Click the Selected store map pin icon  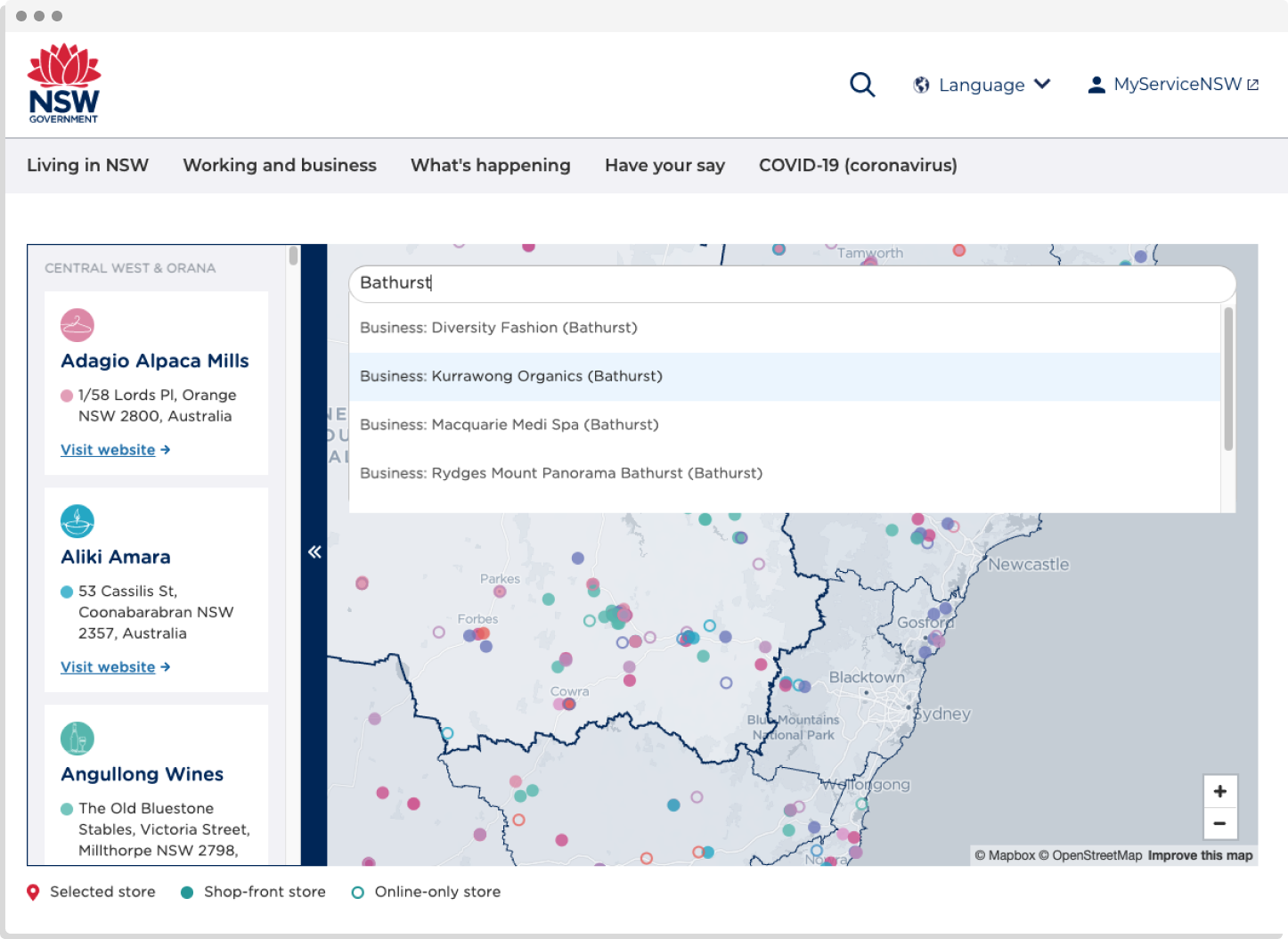34,892
